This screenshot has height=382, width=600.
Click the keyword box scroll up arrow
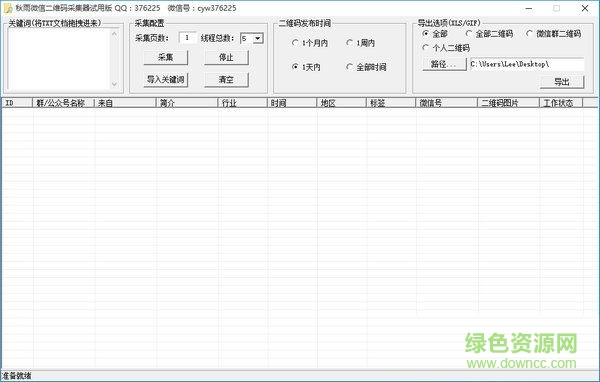tap(114, 34)
